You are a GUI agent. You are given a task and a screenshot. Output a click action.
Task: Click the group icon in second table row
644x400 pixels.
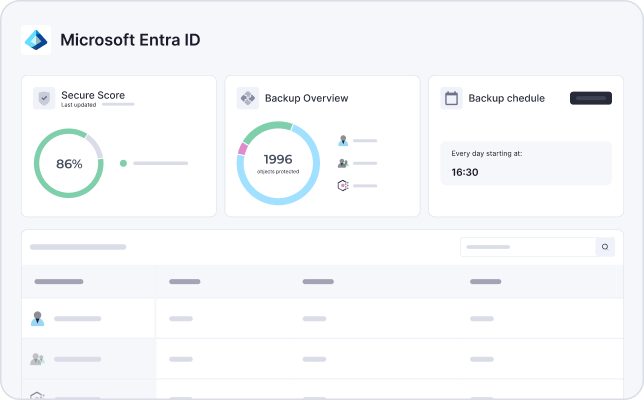click(x=38, y=358)
